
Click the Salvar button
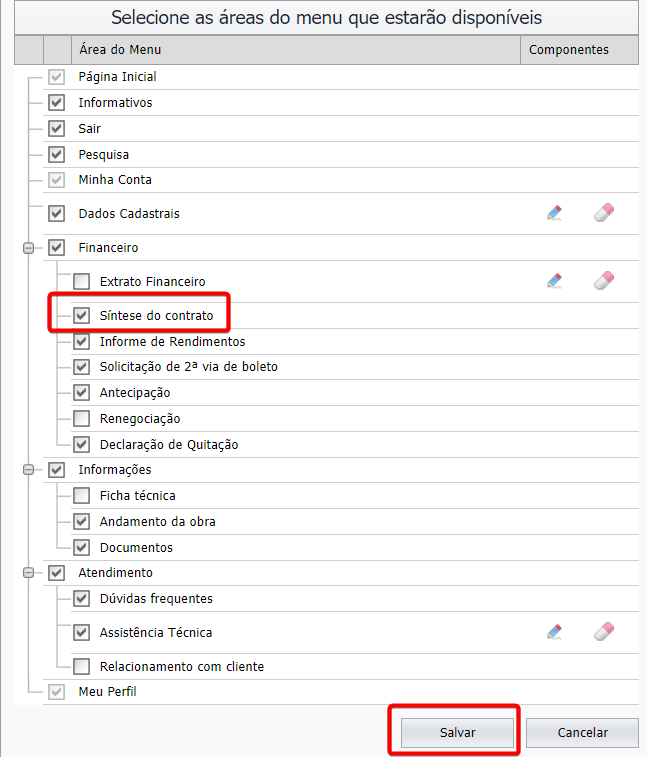tap(457, 732)
